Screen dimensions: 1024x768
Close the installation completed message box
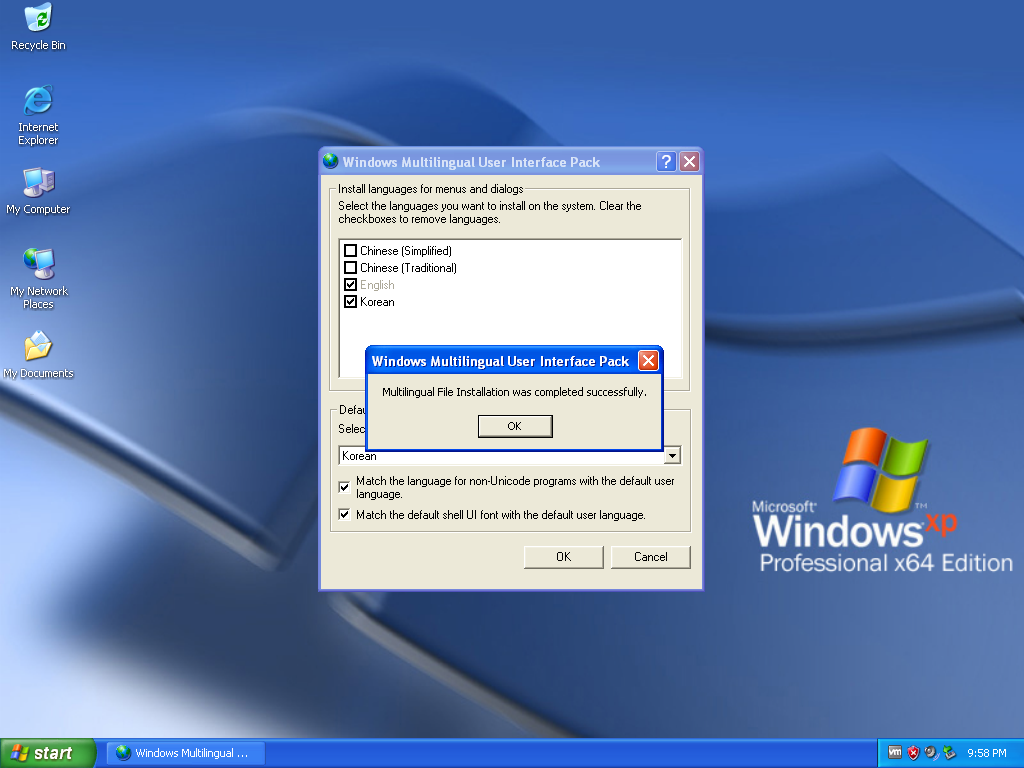click(x=648, y=360)
